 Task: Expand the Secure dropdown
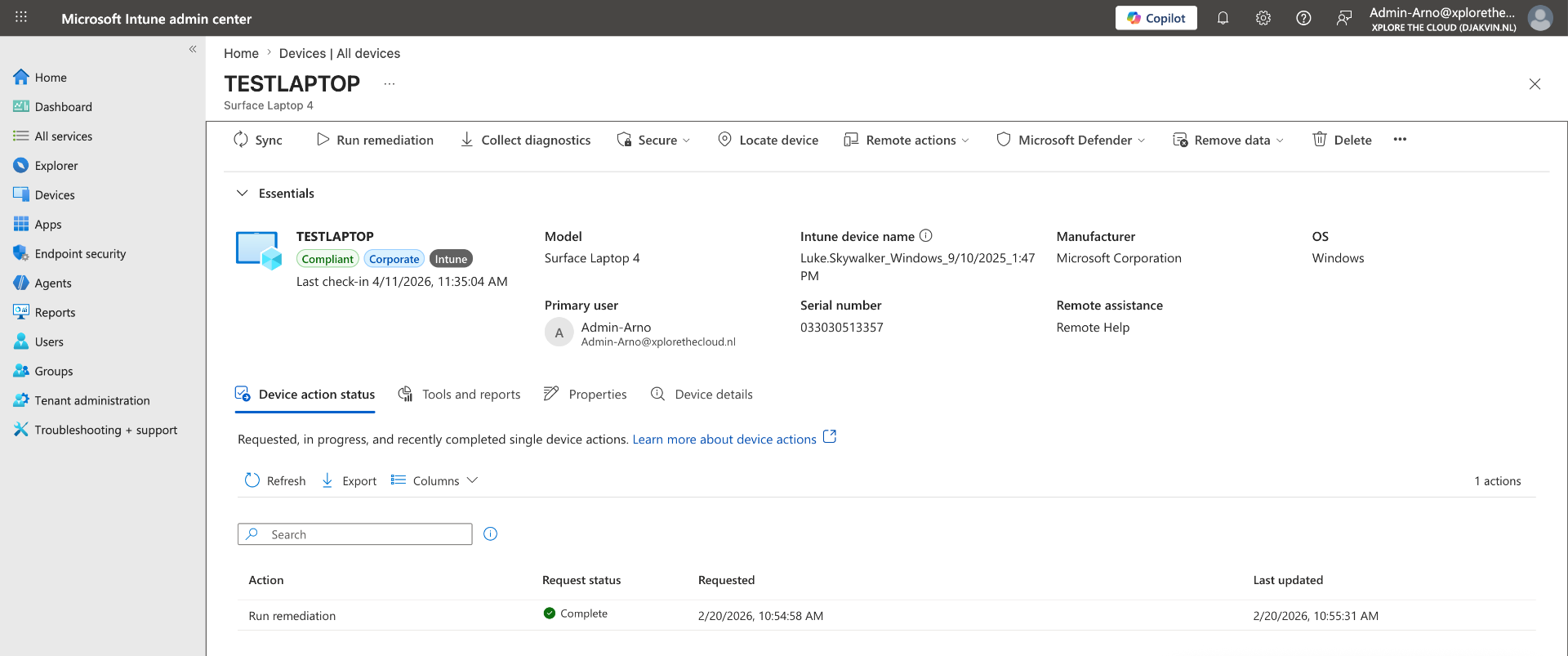click(x=654, y=140)
